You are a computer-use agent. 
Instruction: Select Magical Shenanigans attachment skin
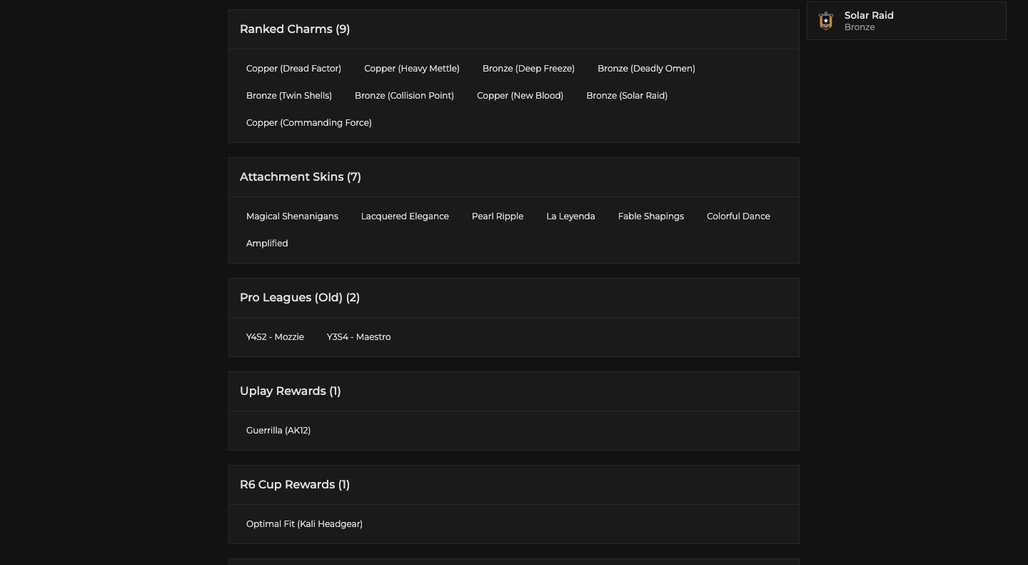pyautogui.click(x=292, y=216)
